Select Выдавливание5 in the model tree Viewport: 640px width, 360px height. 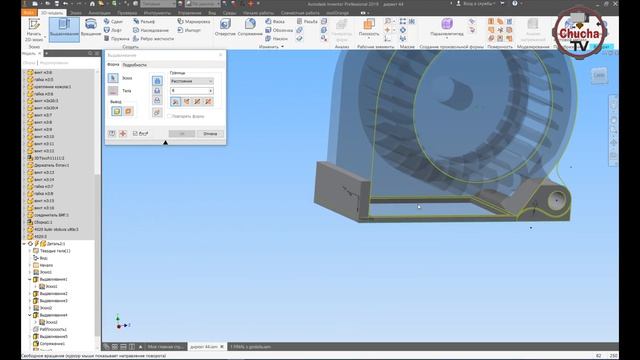click(50, 337)
